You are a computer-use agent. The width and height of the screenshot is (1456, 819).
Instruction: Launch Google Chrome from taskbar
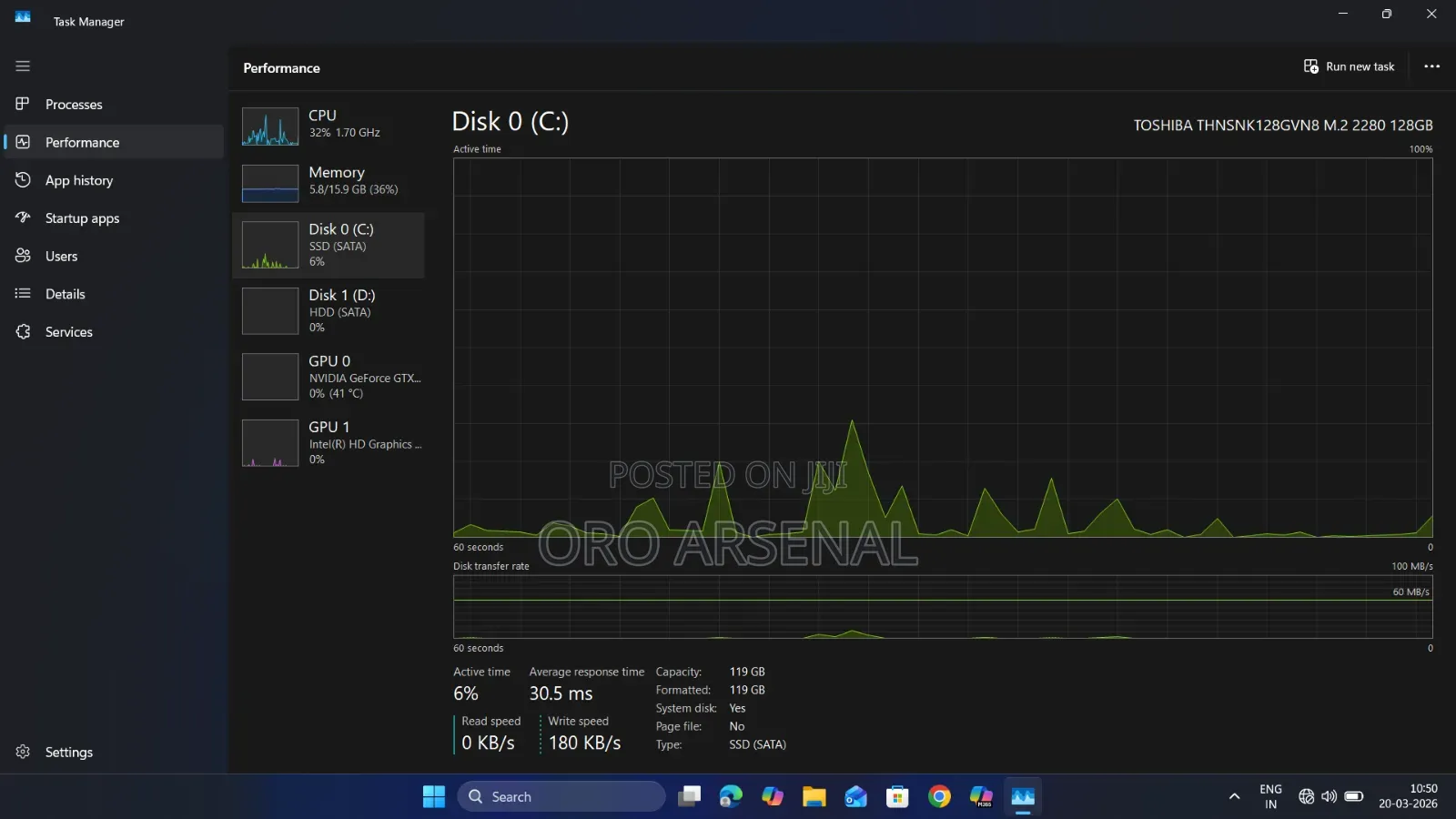939,796
